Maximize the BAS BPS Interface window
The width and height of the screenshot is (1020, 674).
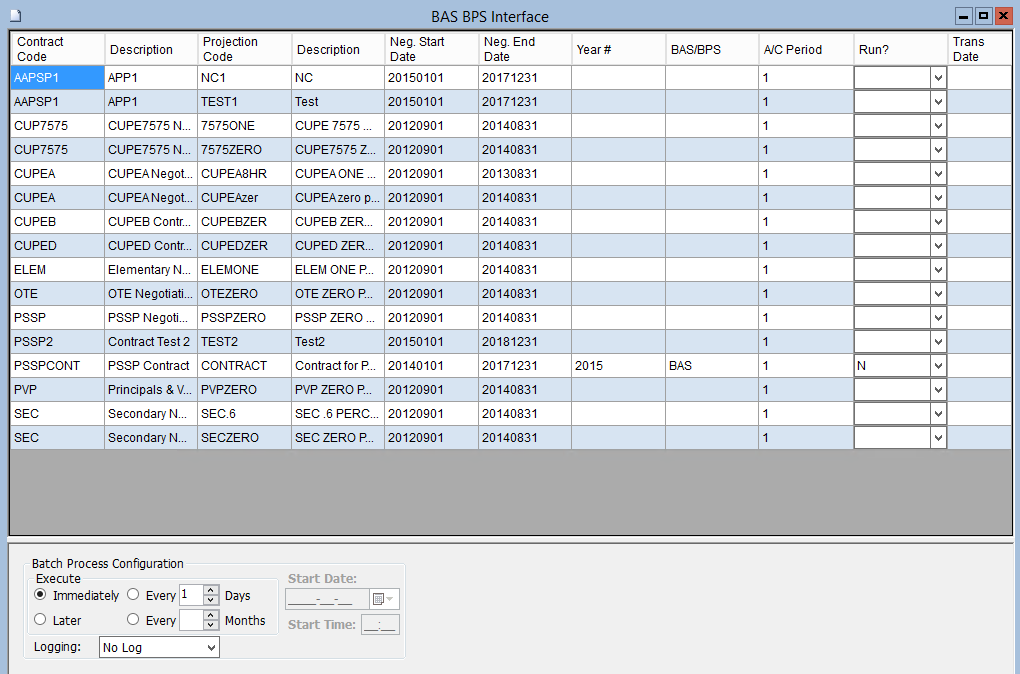tap(983, 16)
